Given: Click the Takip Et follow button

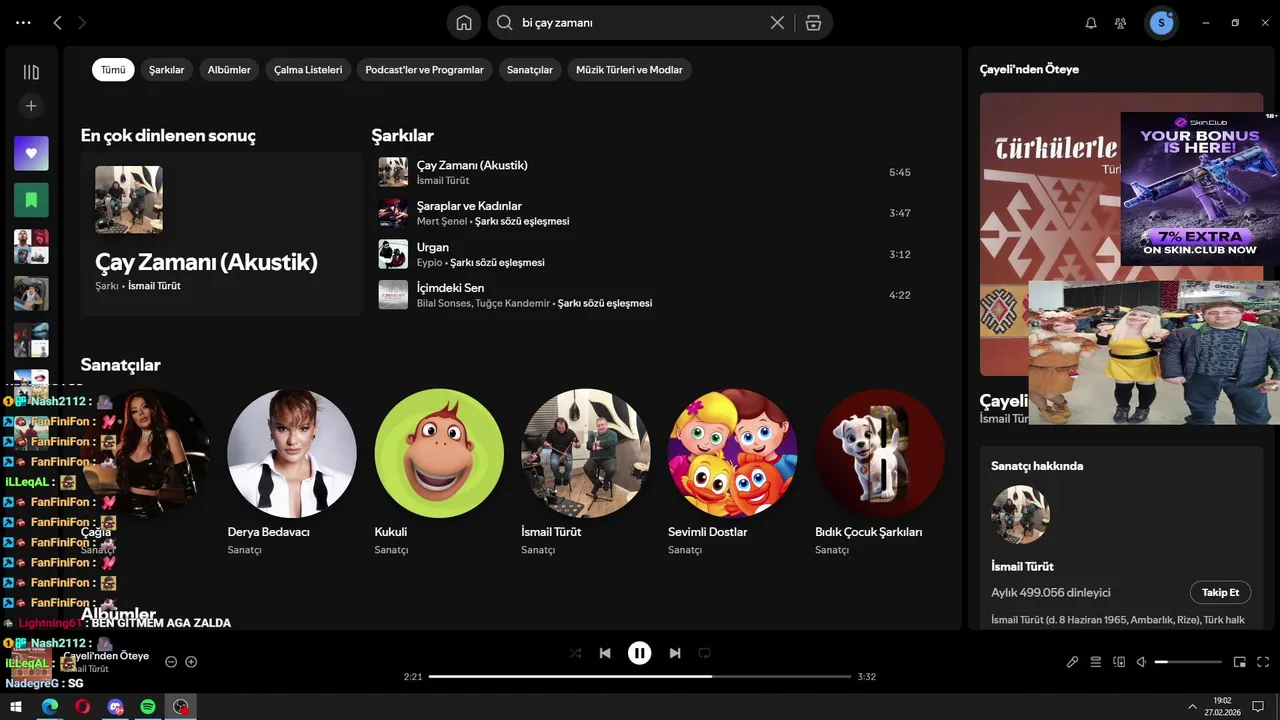Looking at the screenshot, I should click(1220, 592).
